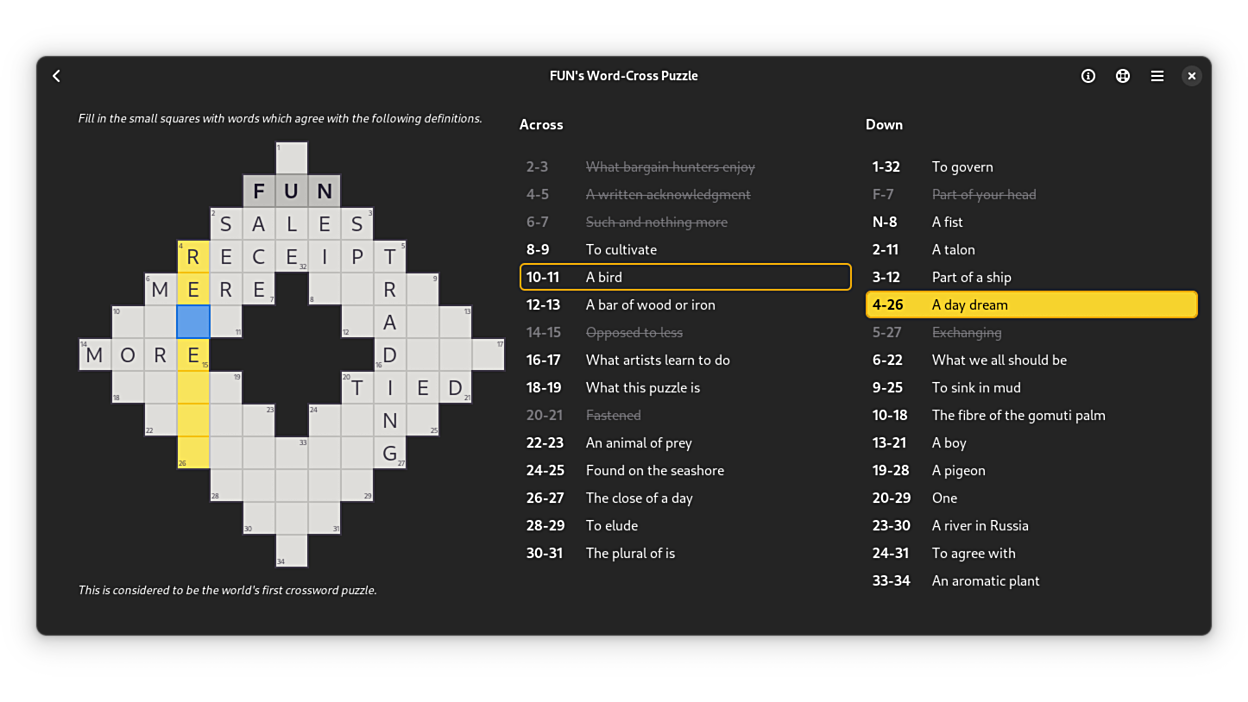
Task: Open the puzzle info icon
Action: [x=1088, y=76]
